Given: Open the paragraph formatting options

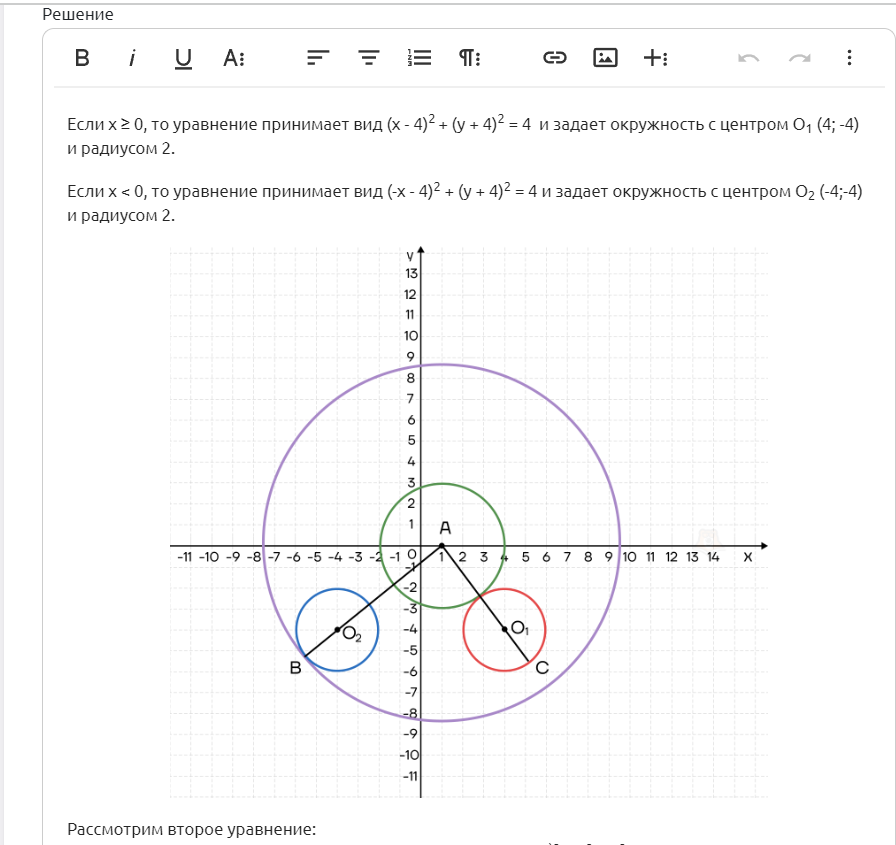Looking at the screenshot, I should [470, 58].
